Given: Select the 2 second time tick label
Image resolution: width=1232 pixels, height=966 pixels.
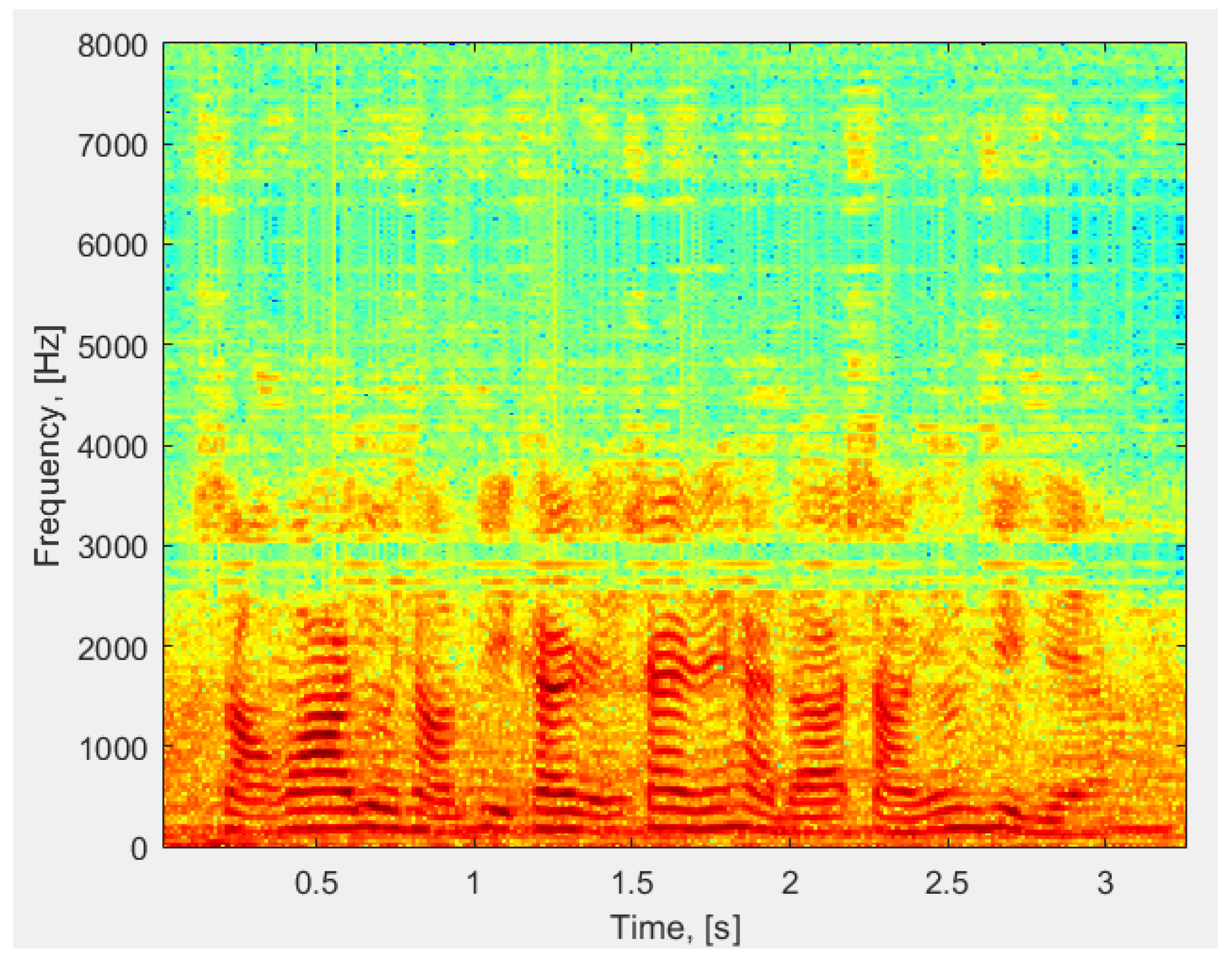Looking at the screenshot, I should (x=789, y=882).
